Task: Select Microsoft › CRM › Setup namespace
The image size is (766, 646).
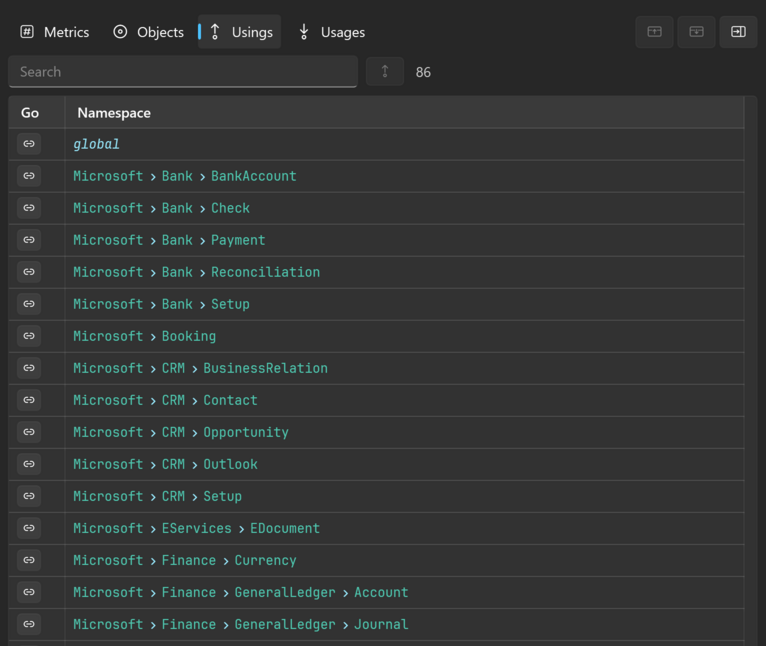Action: 157,496
